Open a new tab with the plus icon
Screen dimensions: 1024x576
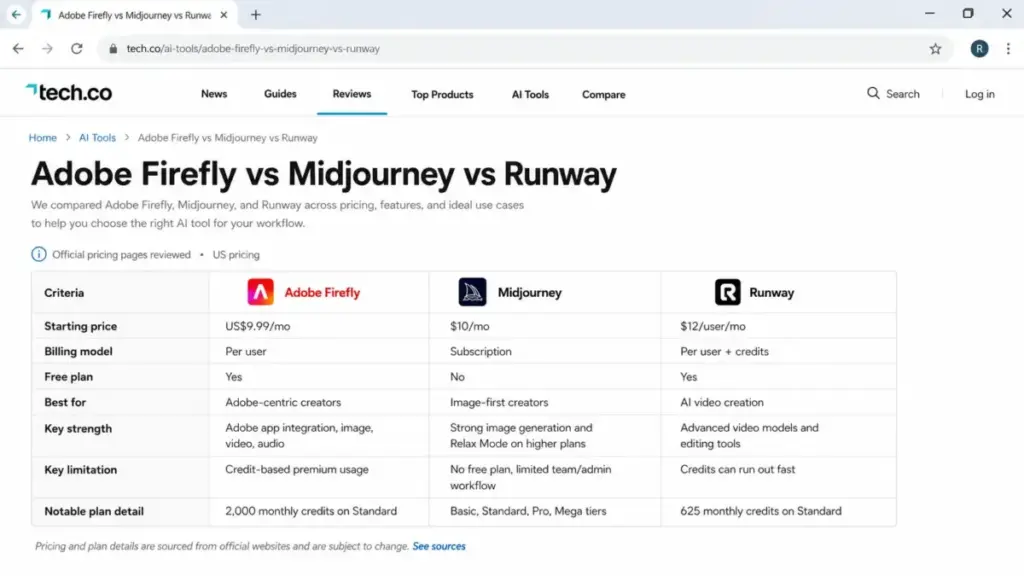255,14
